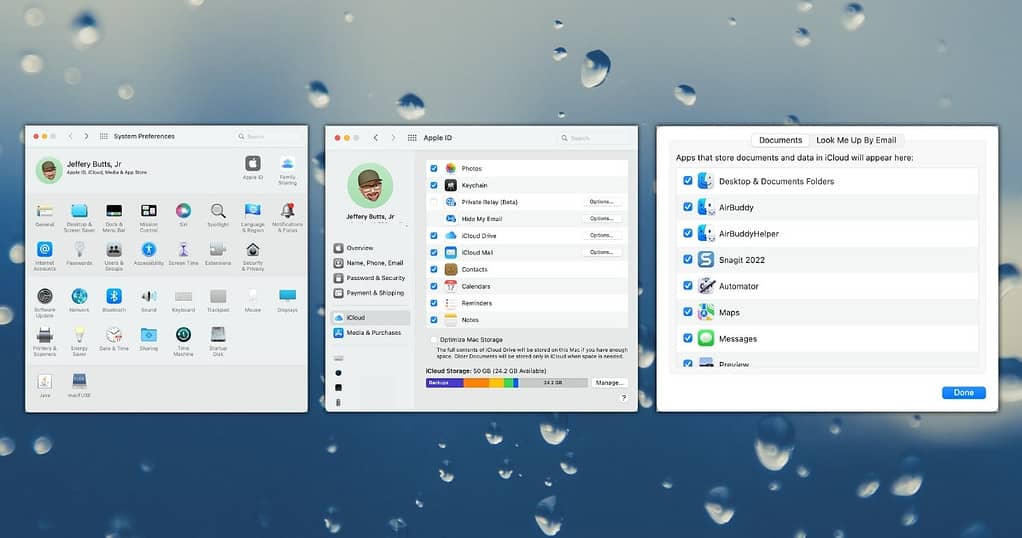Uncheck Notes checkbox
The image size is (1022, 538).
tap(433, 320)
